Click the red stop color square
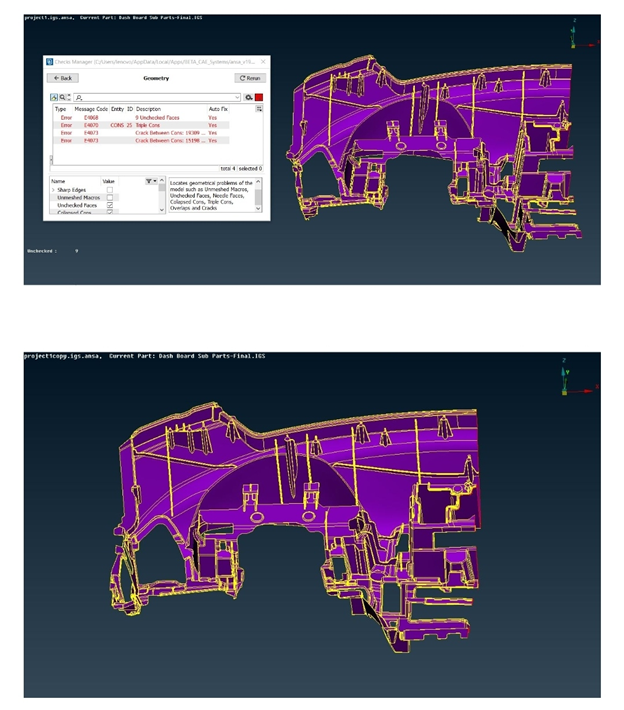 point(259,97)
